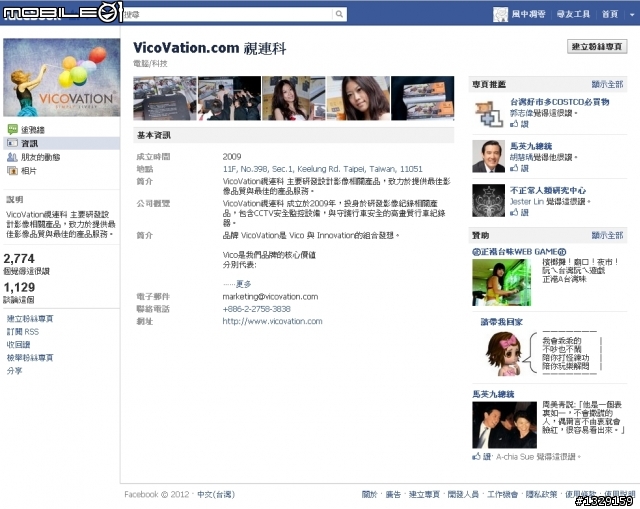
Task: Open the 正港台味WEB GAME ad title
Action: 519,252
